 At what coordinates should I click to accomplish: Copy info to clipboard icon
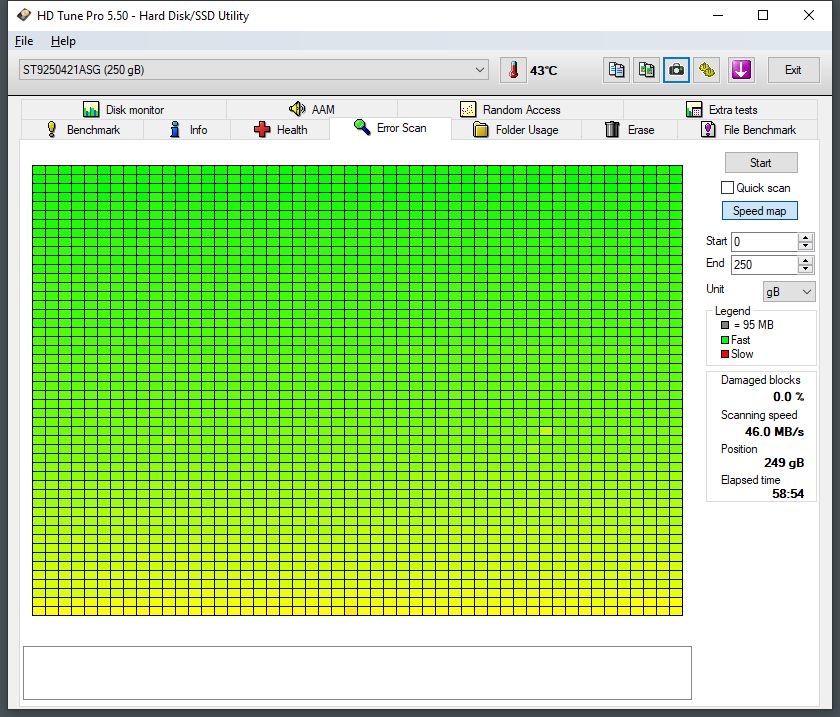(x=616, y=70)
